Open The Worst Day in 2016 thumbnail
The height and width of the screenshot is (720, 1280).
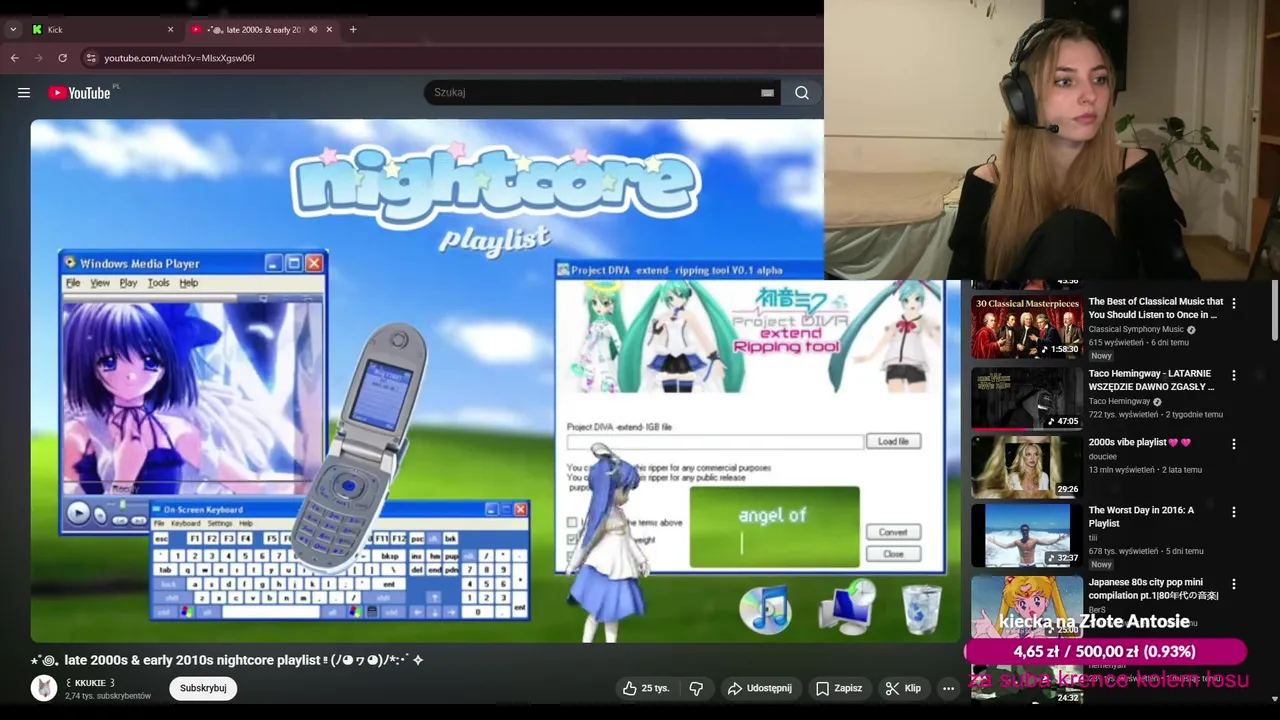click(1027, 535)
